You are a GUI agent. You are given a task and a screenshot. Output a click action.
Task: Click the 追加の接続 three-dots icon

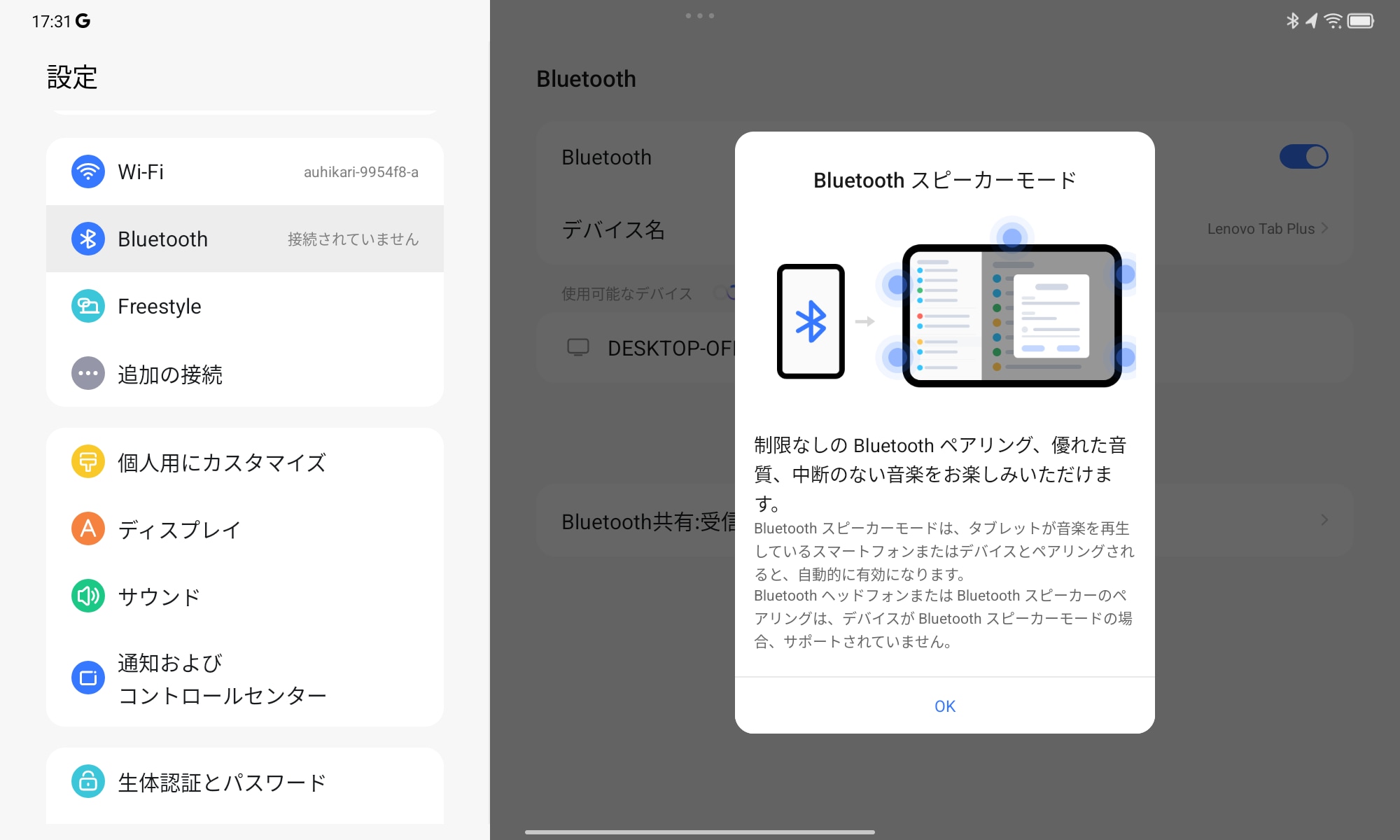coord(88,373)
